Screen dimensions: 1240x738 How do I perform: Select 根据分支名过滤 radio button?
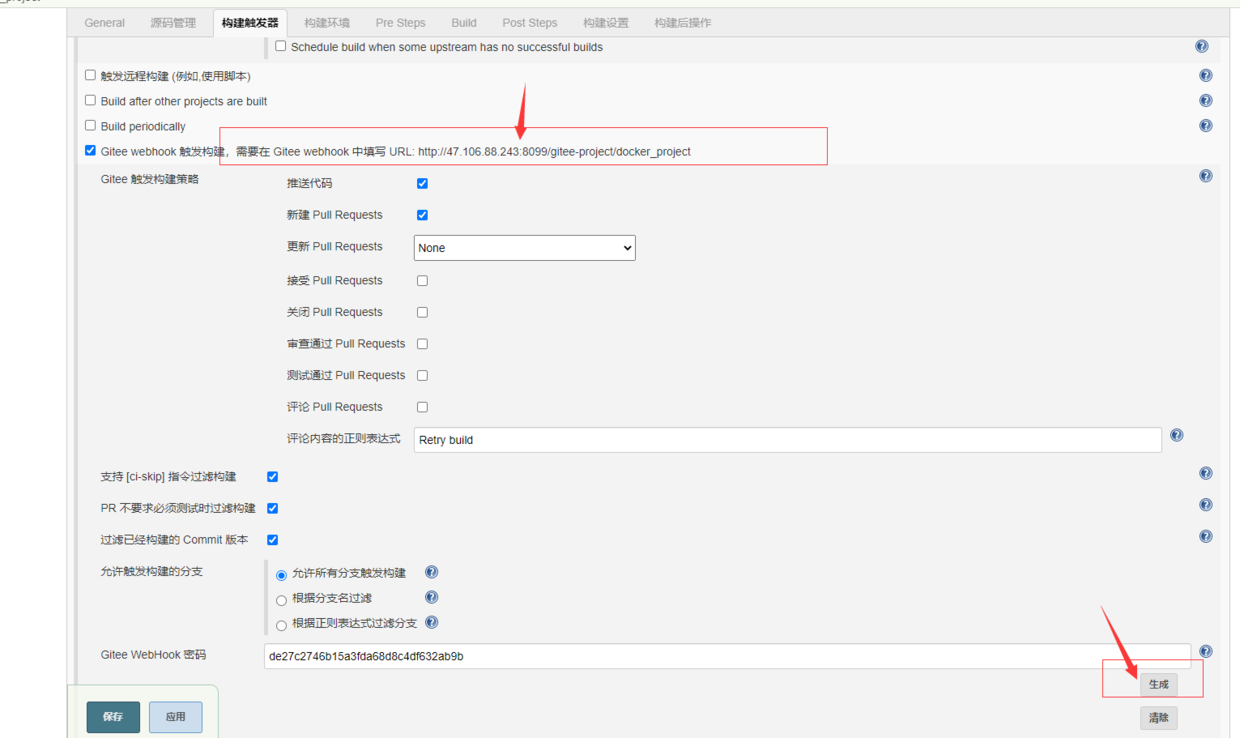(282, 600)
